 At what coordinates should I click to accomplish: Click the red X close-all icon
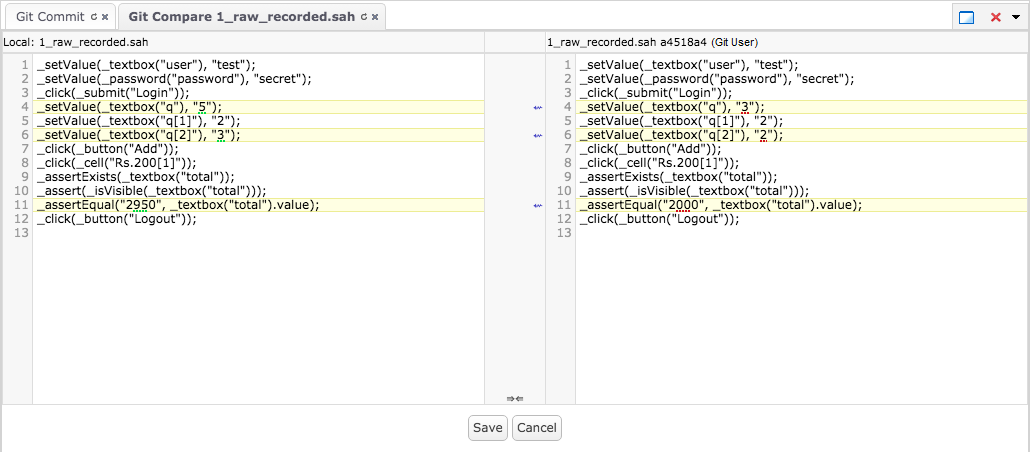[x=995, y=17]
